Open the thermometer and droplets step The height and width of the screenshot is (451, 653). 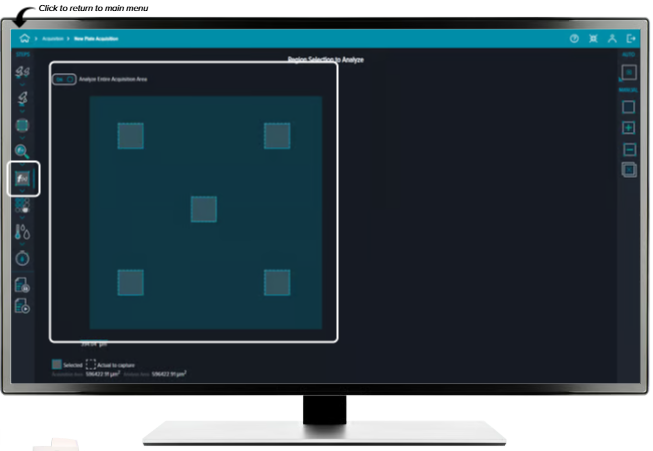(x=22, y=232)
